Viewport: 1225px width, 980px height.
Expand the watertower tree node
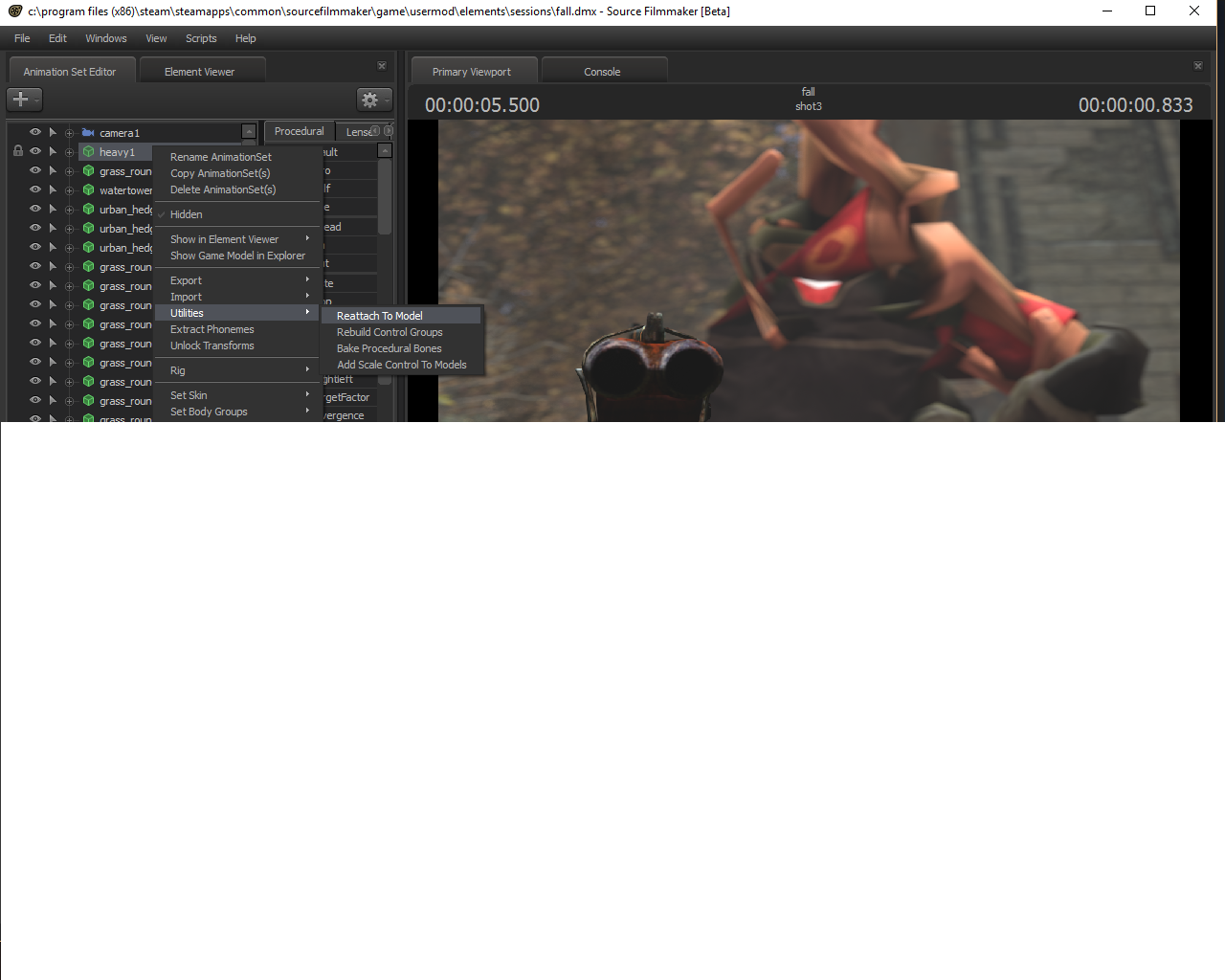click(69, 190)
